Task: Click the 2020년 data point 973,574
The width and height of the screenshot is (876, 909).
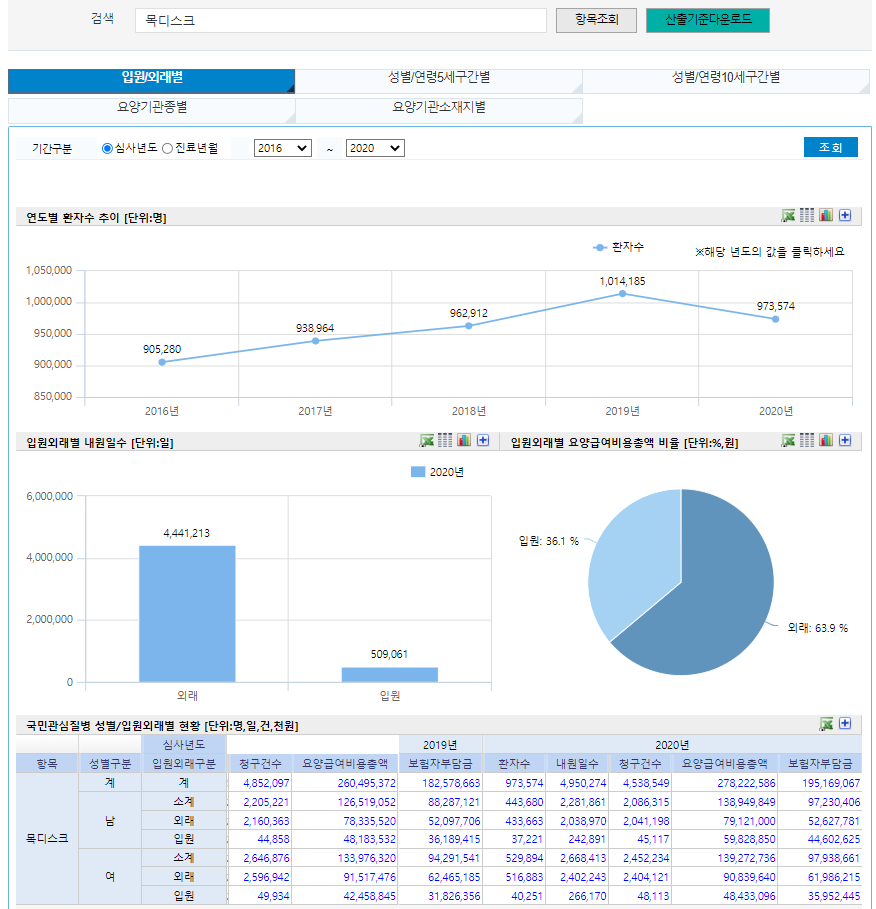Action: point(776,319)
